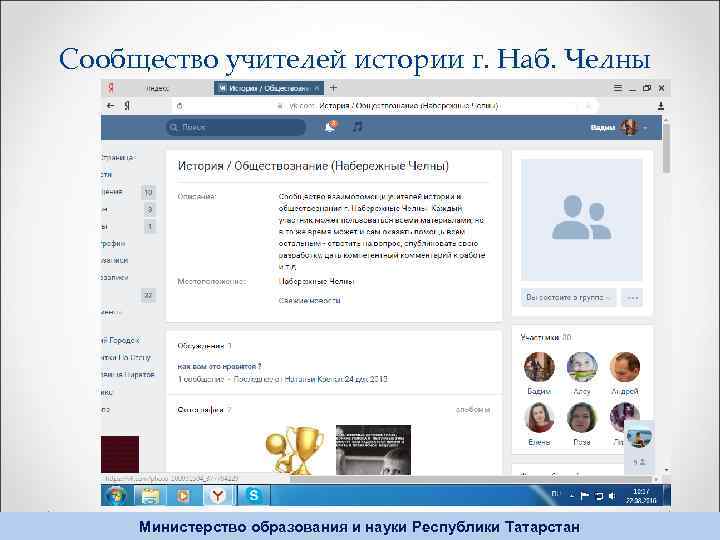Click the Вадим avatar in header

[x=629, y=127]
